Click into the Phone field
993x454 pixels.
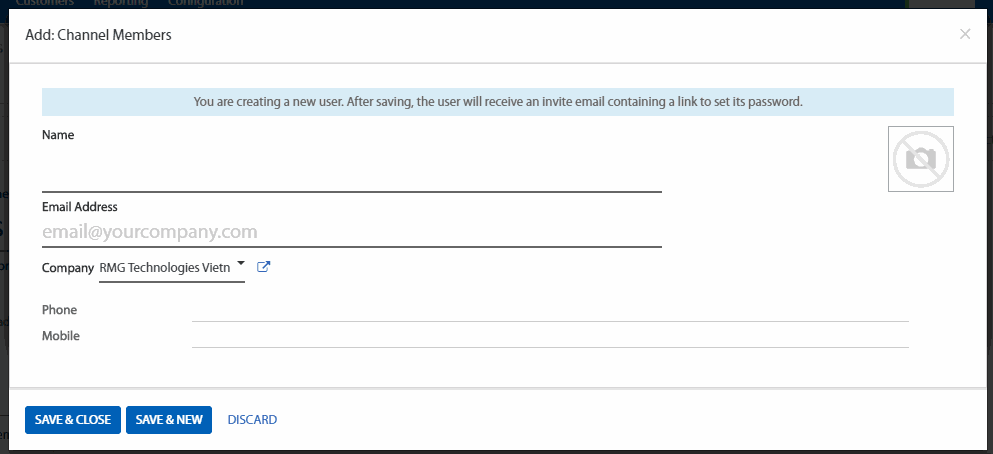point(549,310)
